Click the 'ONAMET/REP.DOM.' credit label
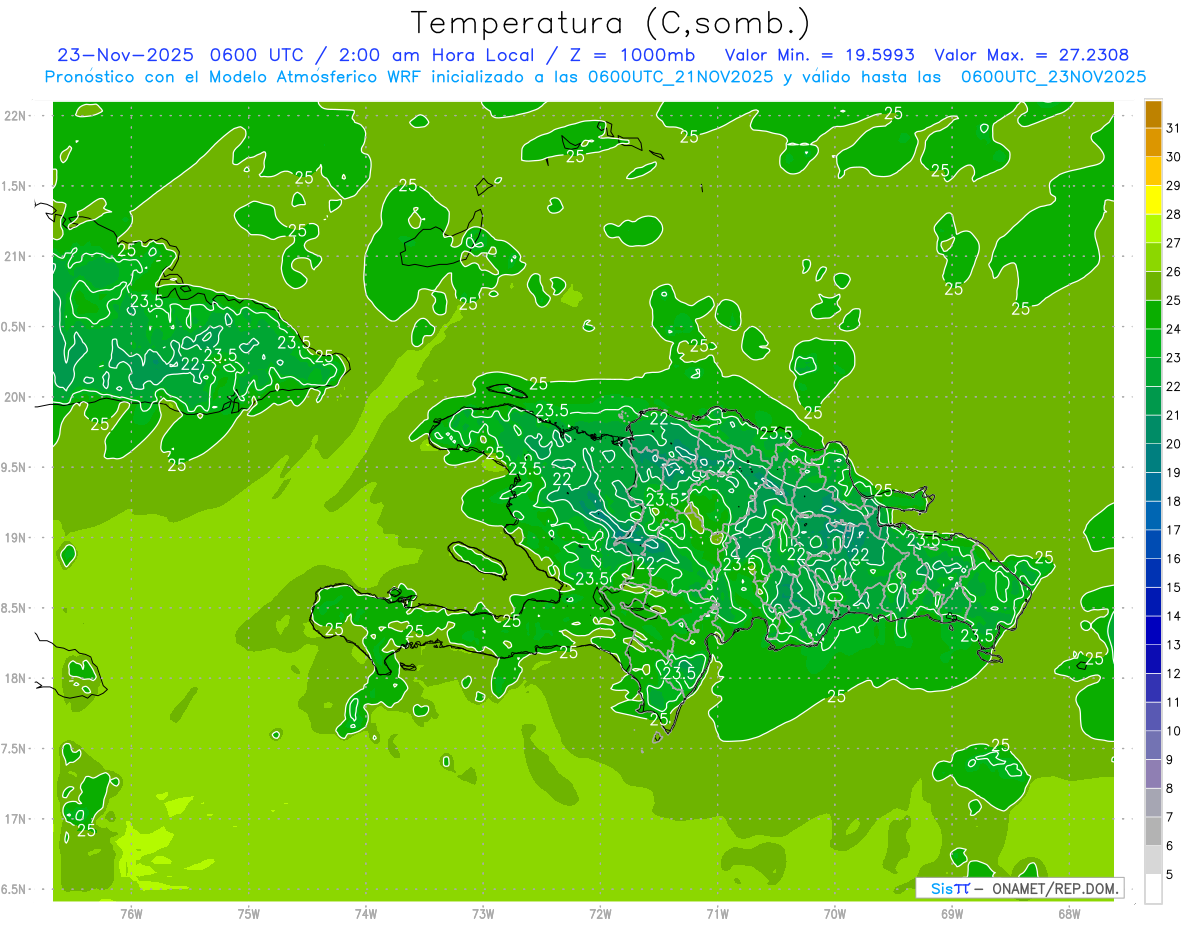1200x927 pixels. point(1055,888)
